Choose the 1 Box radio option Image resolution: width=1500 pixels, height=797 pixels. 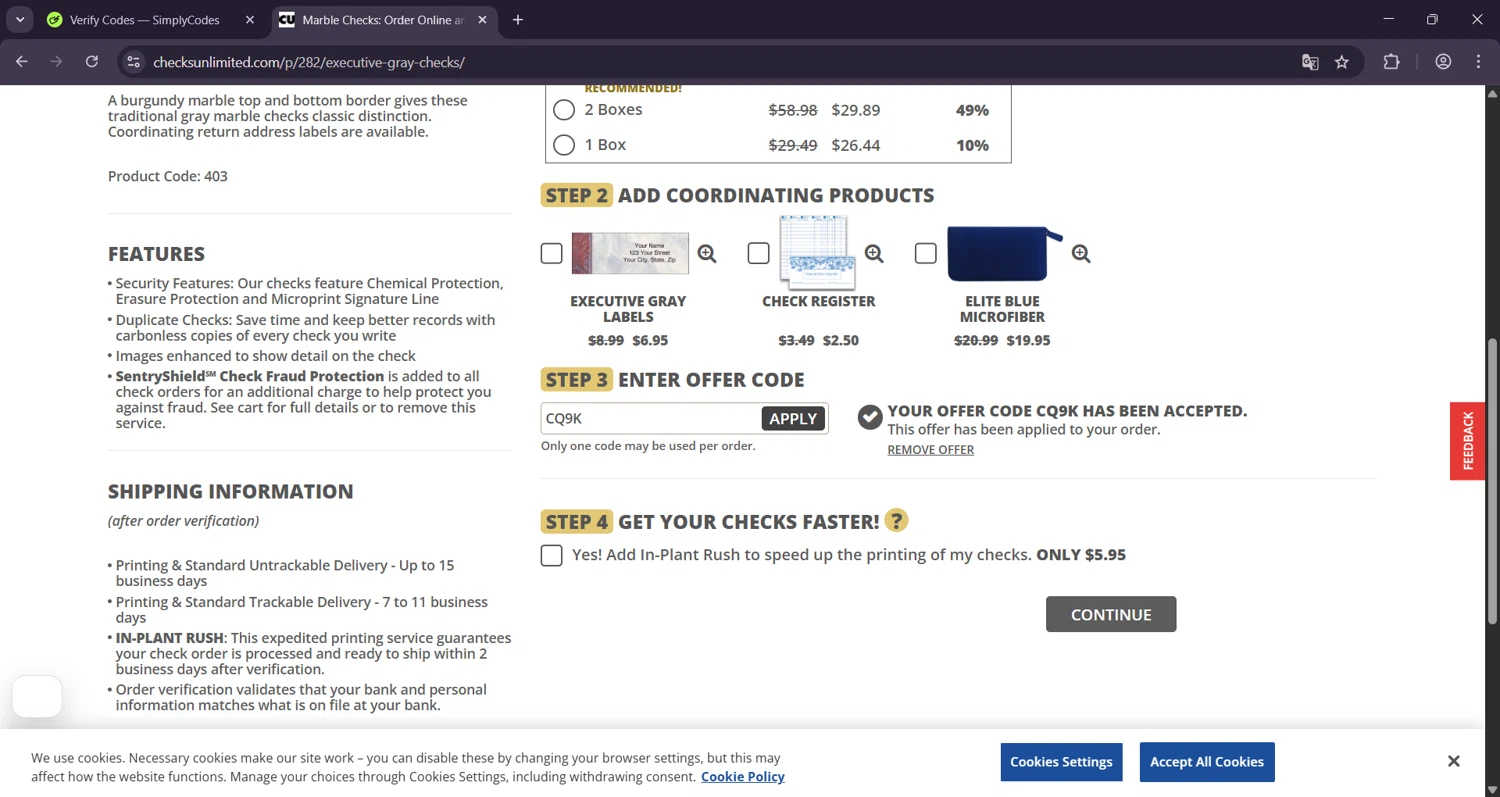point(564,145)
